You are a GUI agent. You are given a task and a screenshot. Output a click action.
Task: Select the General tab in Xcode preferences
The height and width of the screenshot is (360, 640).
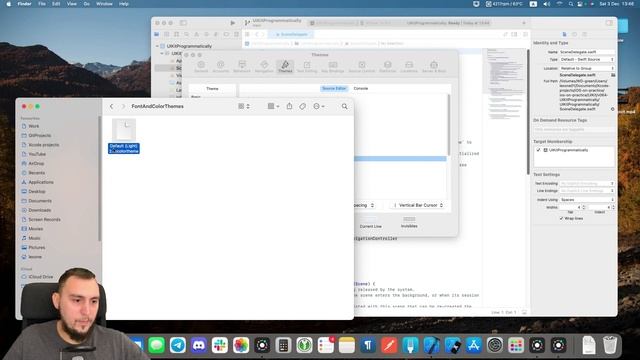click(x=201, y=67)
